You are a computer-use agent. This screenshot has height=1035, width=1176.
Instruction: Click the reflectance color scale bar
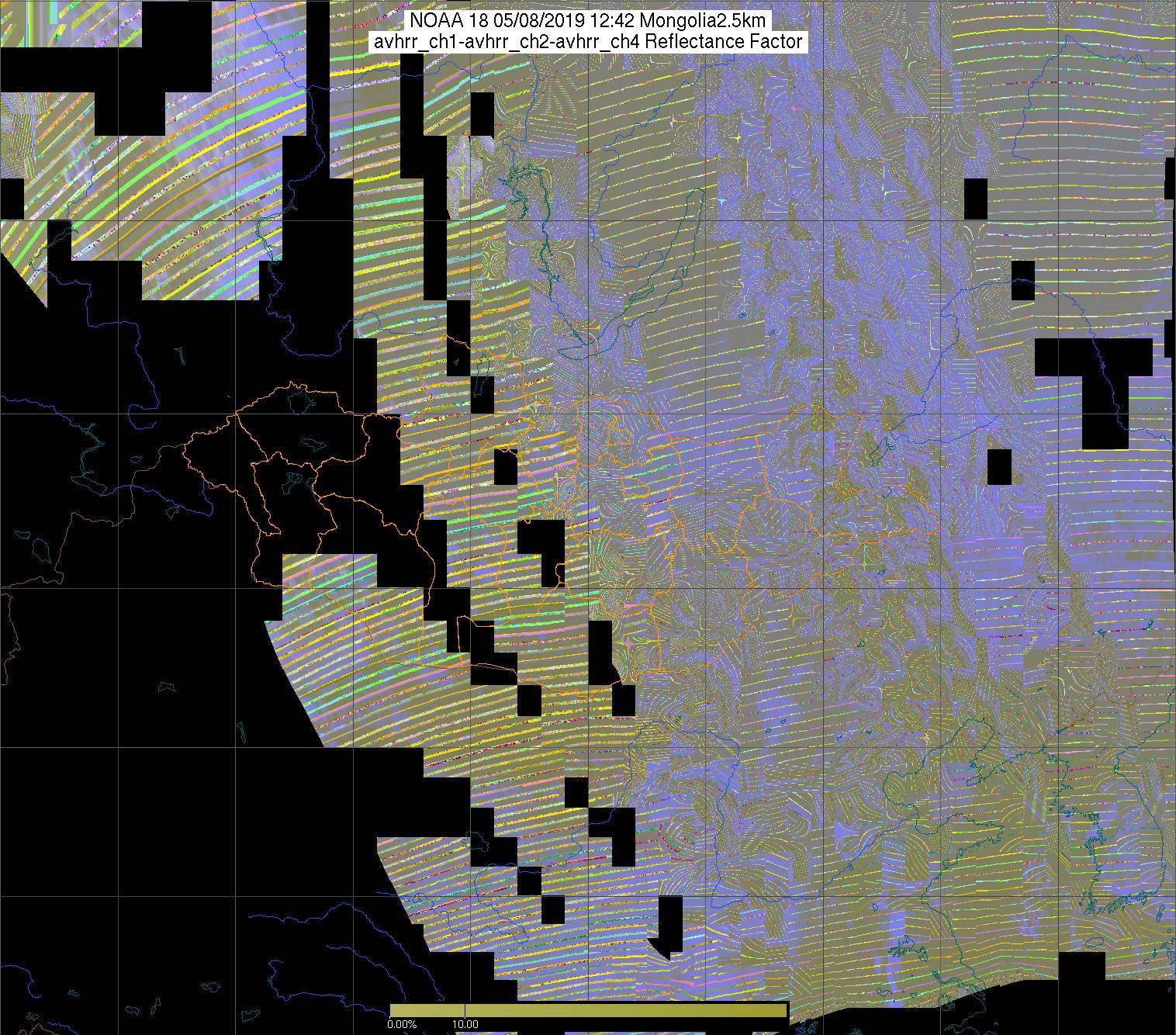click(x=589, y=1010)
